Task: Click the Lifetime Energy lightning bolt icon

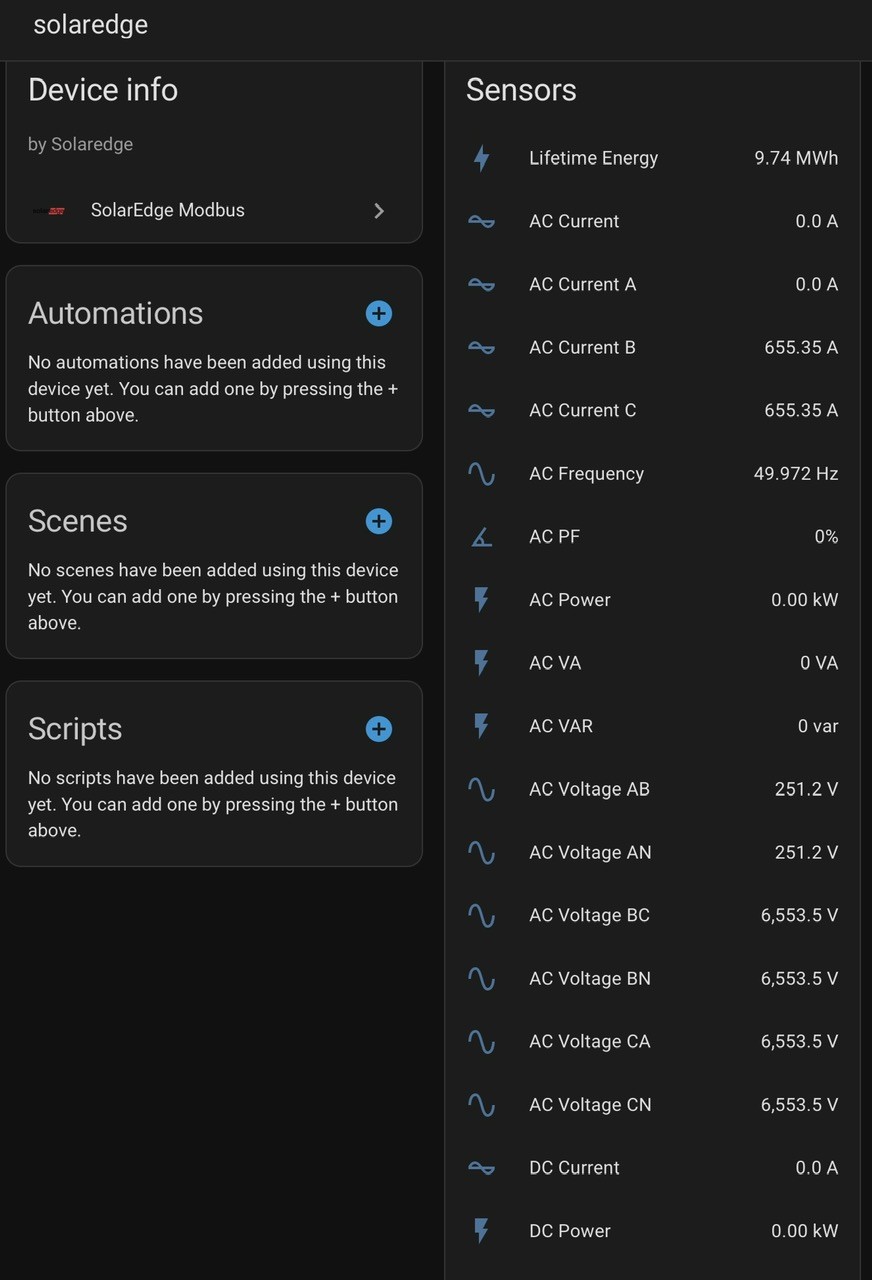Action: pos(482,158)
